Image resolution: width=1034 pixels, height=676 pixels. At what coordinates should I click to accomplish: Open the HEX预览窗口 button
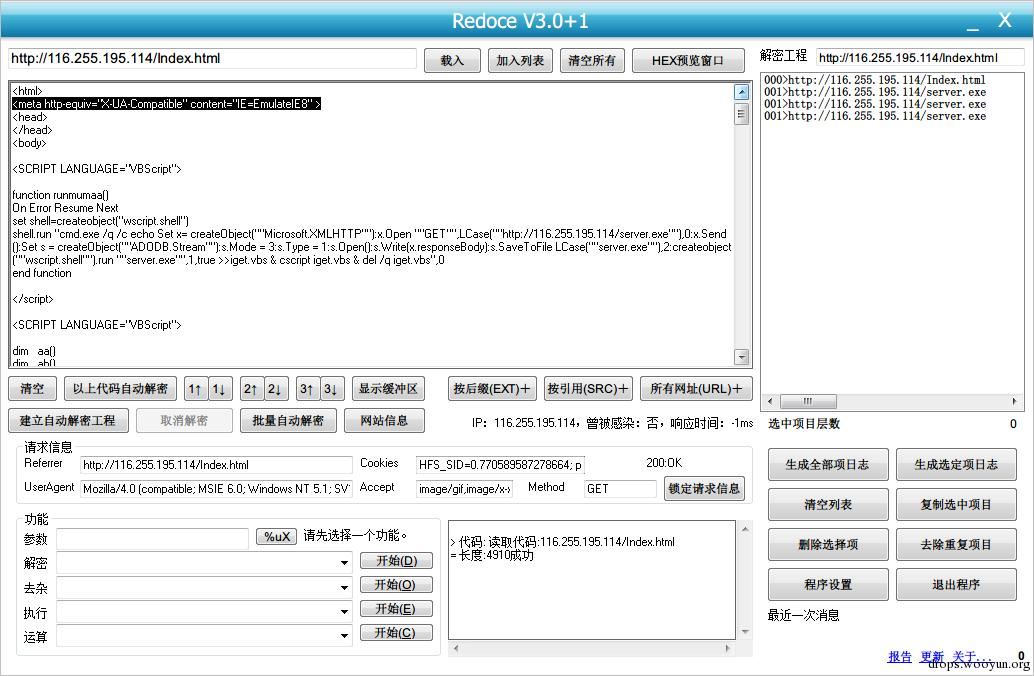[688, 61]
